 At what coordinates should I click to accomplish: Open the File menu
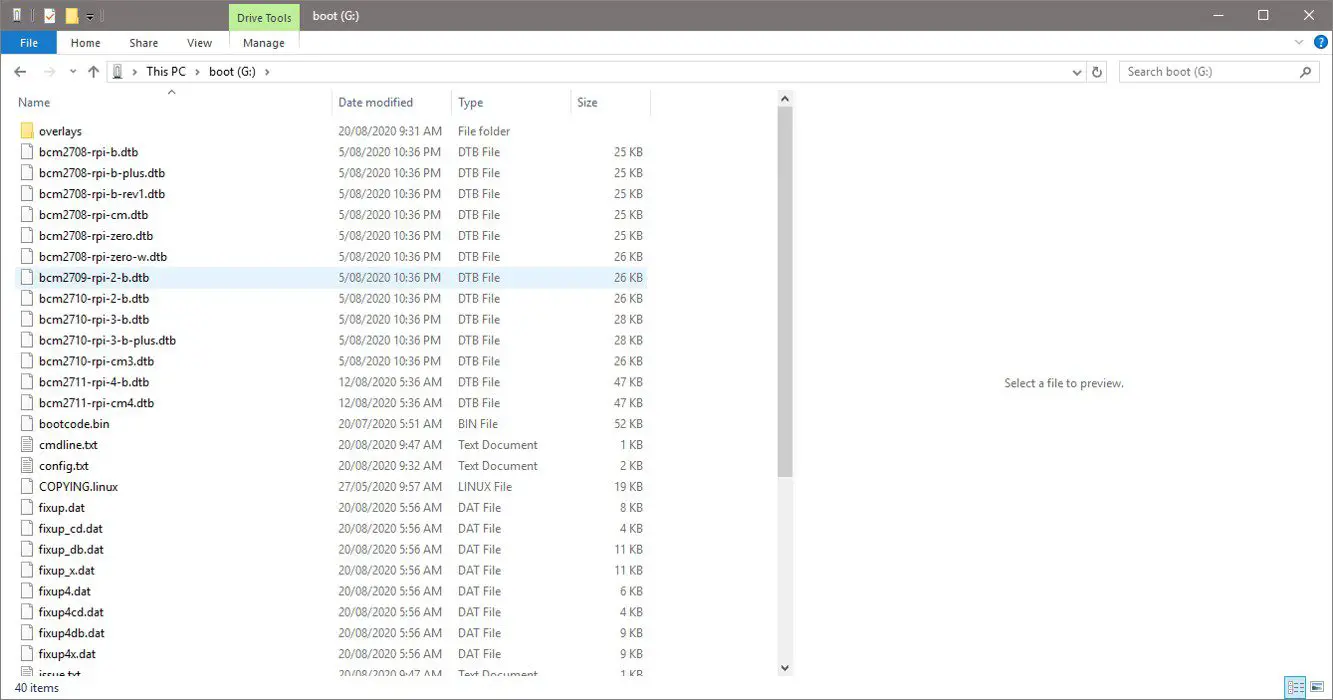[x=29, y=43]
